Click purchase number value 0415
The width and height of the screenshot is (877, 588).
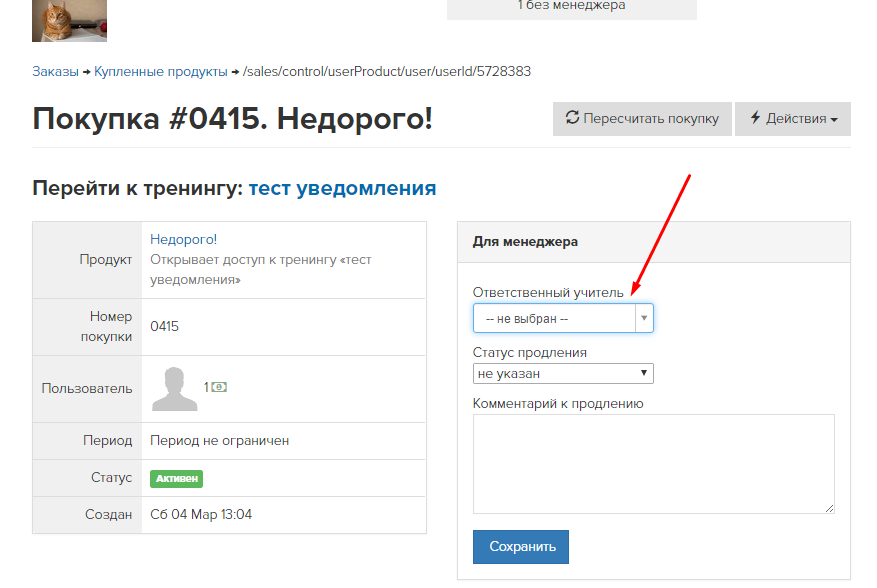point(164,327)
